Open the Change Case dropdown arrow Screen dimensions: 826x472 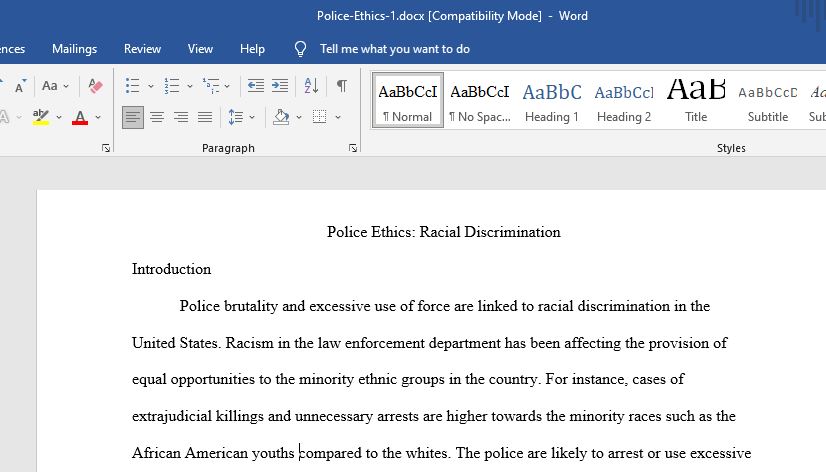[x=66, y=86]
